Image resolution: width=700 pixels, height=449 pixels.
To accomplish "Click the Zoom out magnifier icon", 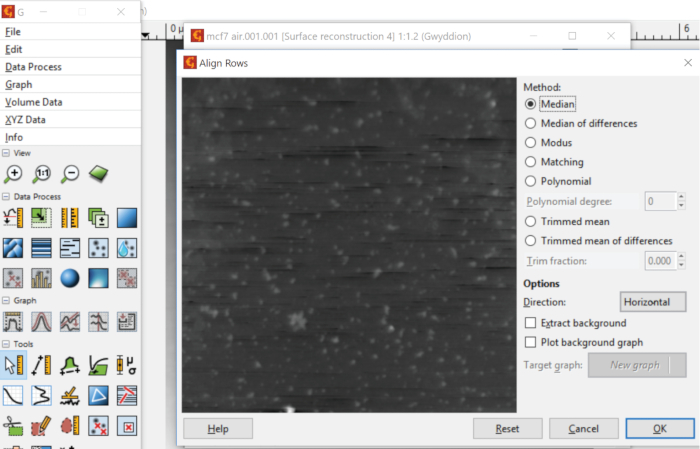I will (x=70, y=173).
